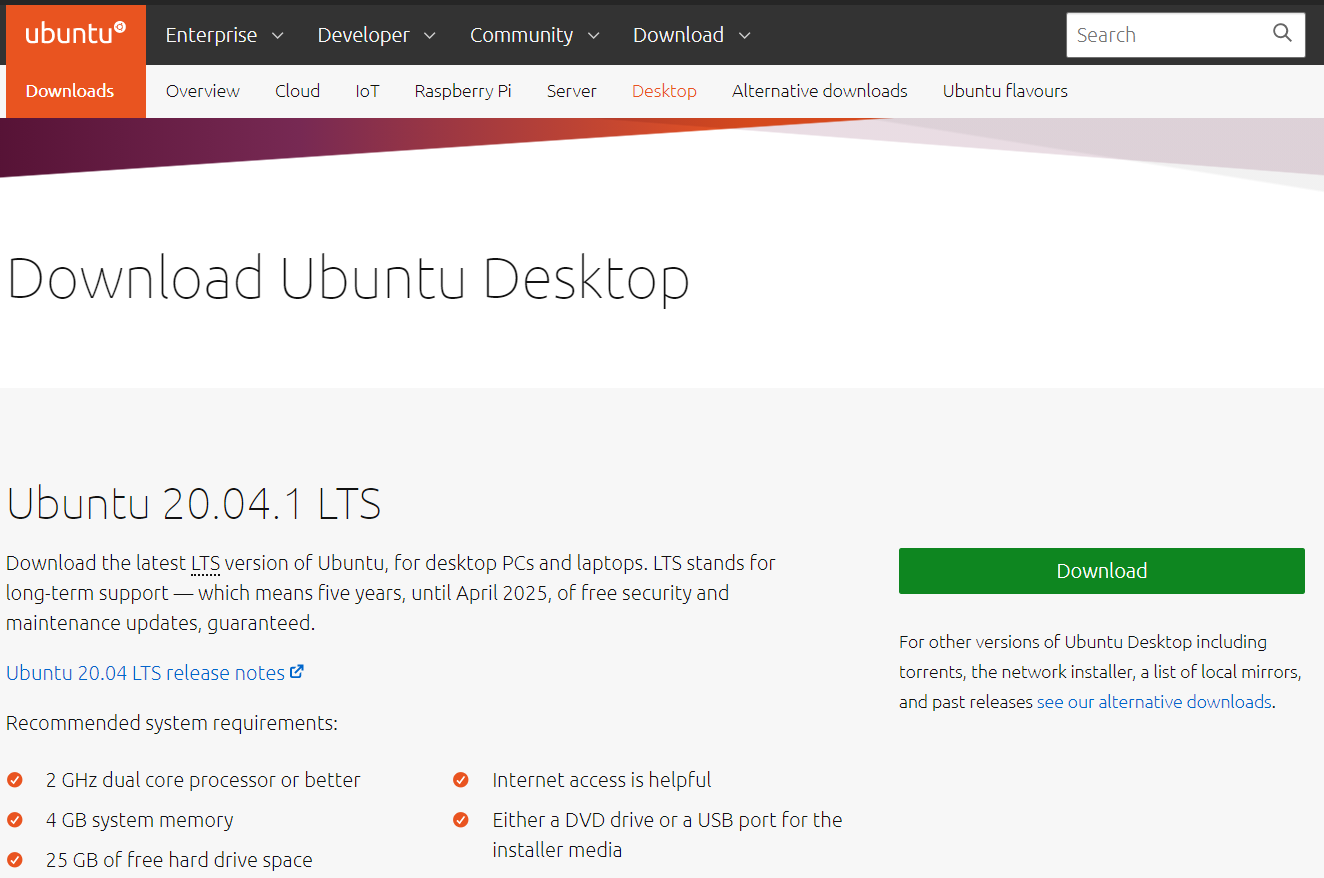Click '25 GB of free hard drive space' text
Image resolution: width=1324 pixels, height=878 pixels.
(179, 860)
